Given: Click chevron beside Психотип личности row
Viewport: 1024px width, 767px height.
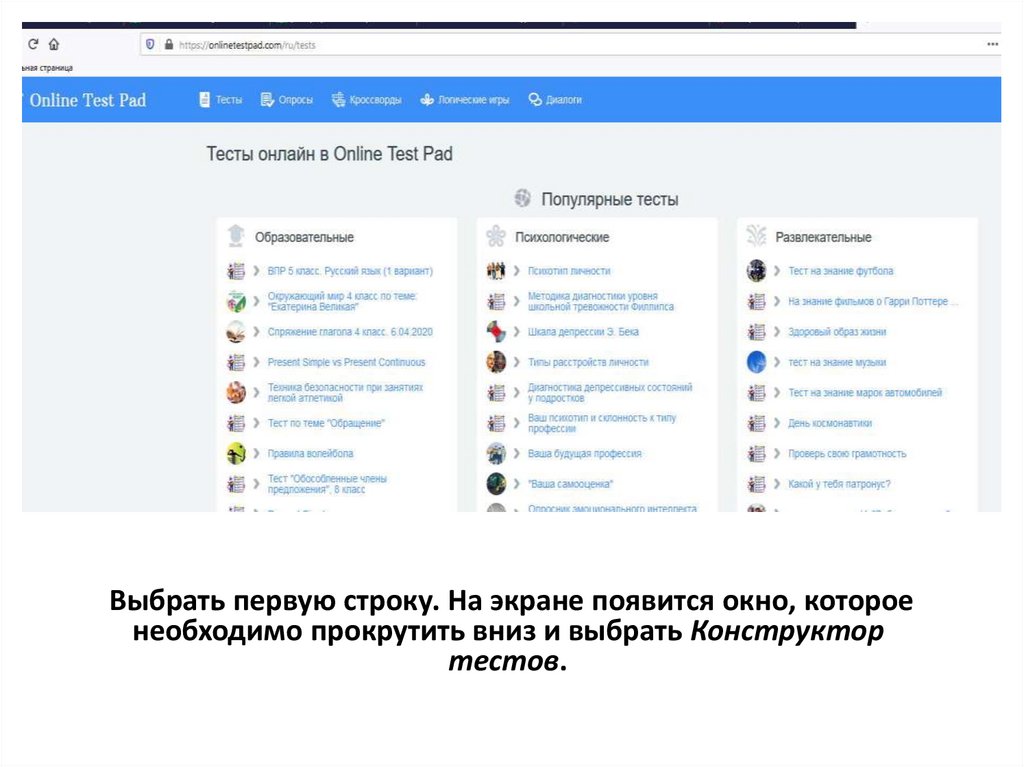Looking at the screenshot, I should click(517, 270).
